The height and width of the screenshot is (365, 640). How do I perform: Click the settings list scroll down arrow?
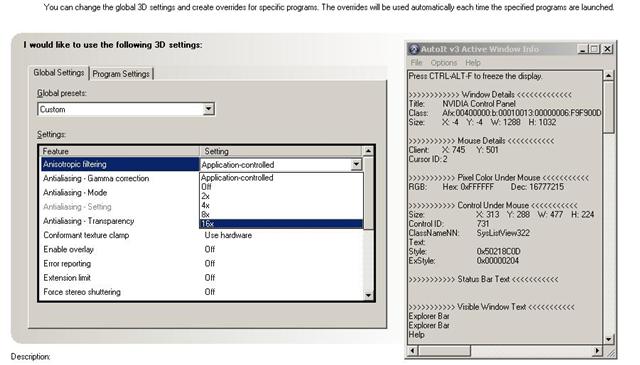click(x=369, y=295)
